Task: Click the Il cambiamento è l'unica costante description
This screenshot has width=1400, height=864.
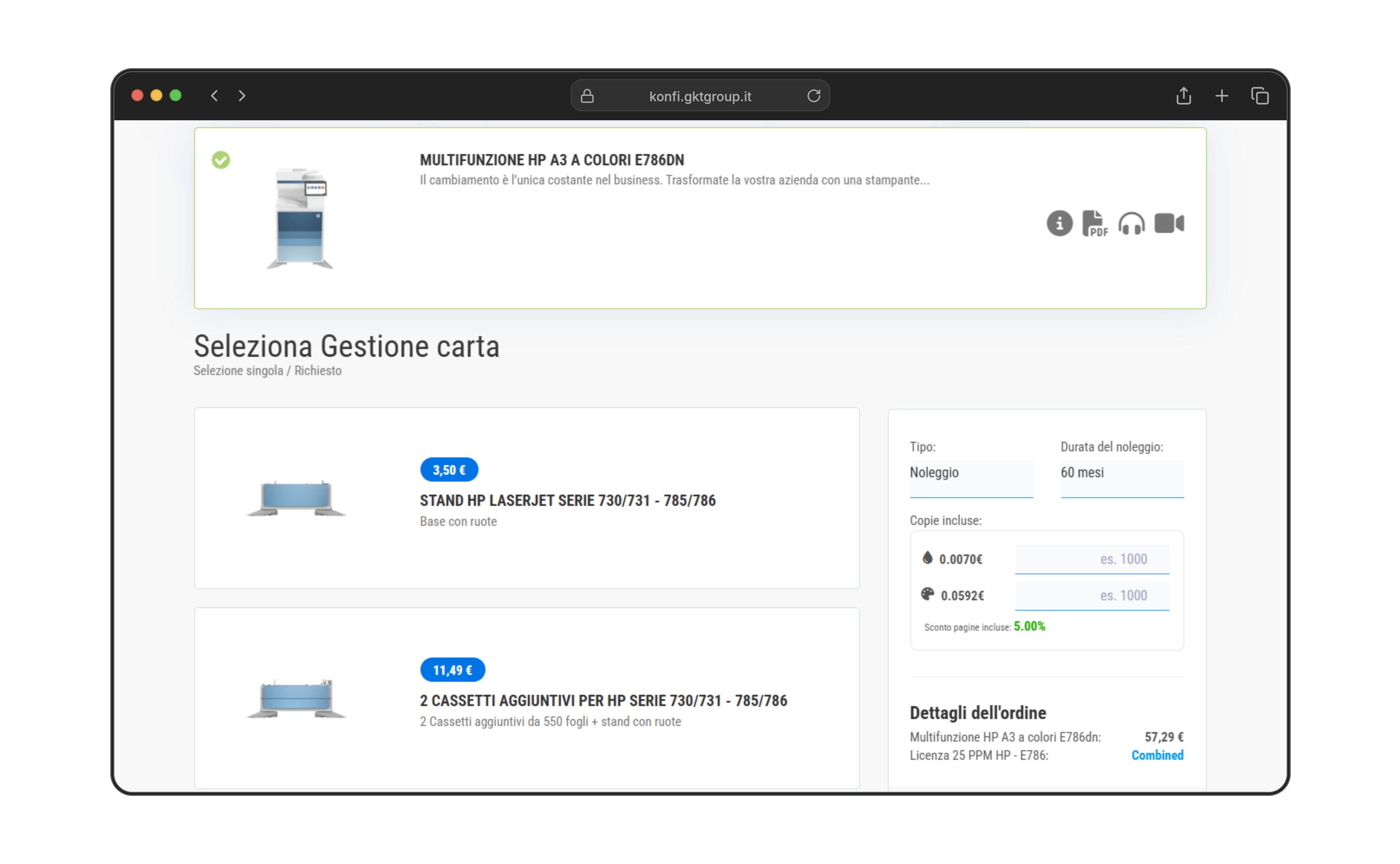Action: click(x=675, y=180)
